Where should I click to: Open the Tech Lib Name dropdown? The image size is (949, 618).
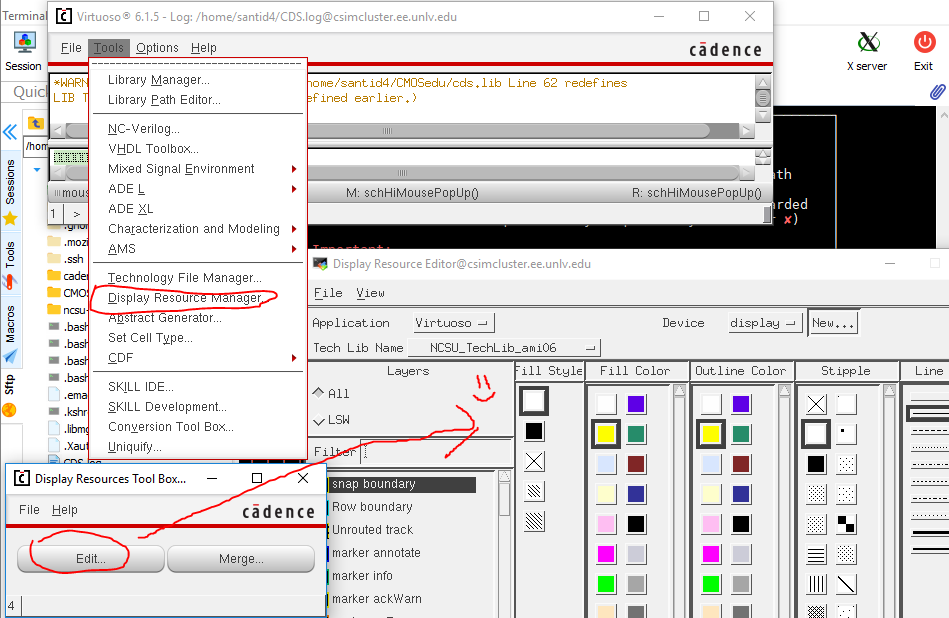point(505,348)
